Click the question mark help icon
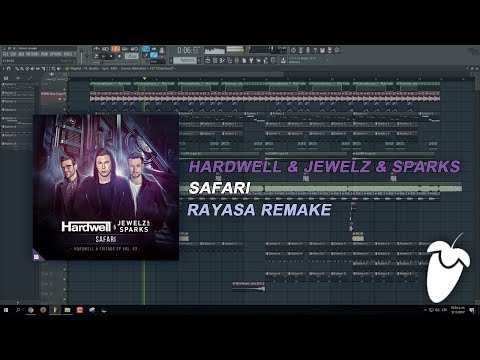The width and height of the screenshot is (480, 360). click(x=315, y=50)
